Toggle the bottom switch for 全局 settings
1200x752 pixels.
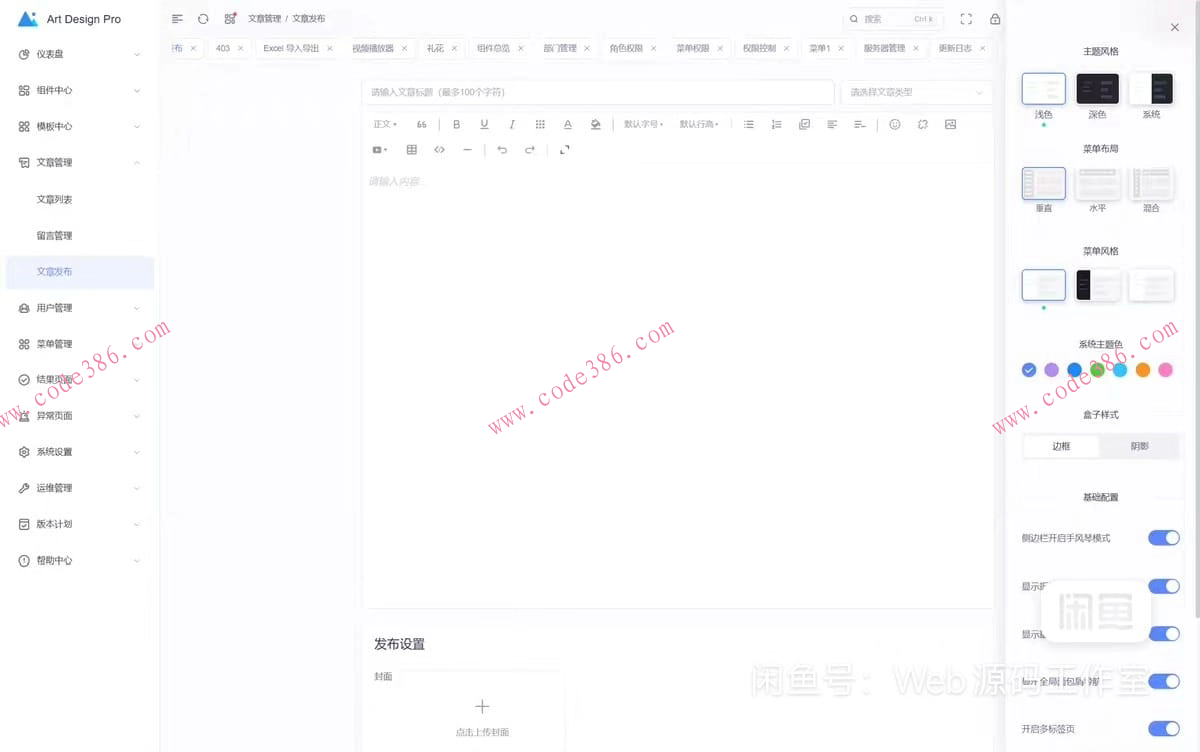click(1163, 681)
